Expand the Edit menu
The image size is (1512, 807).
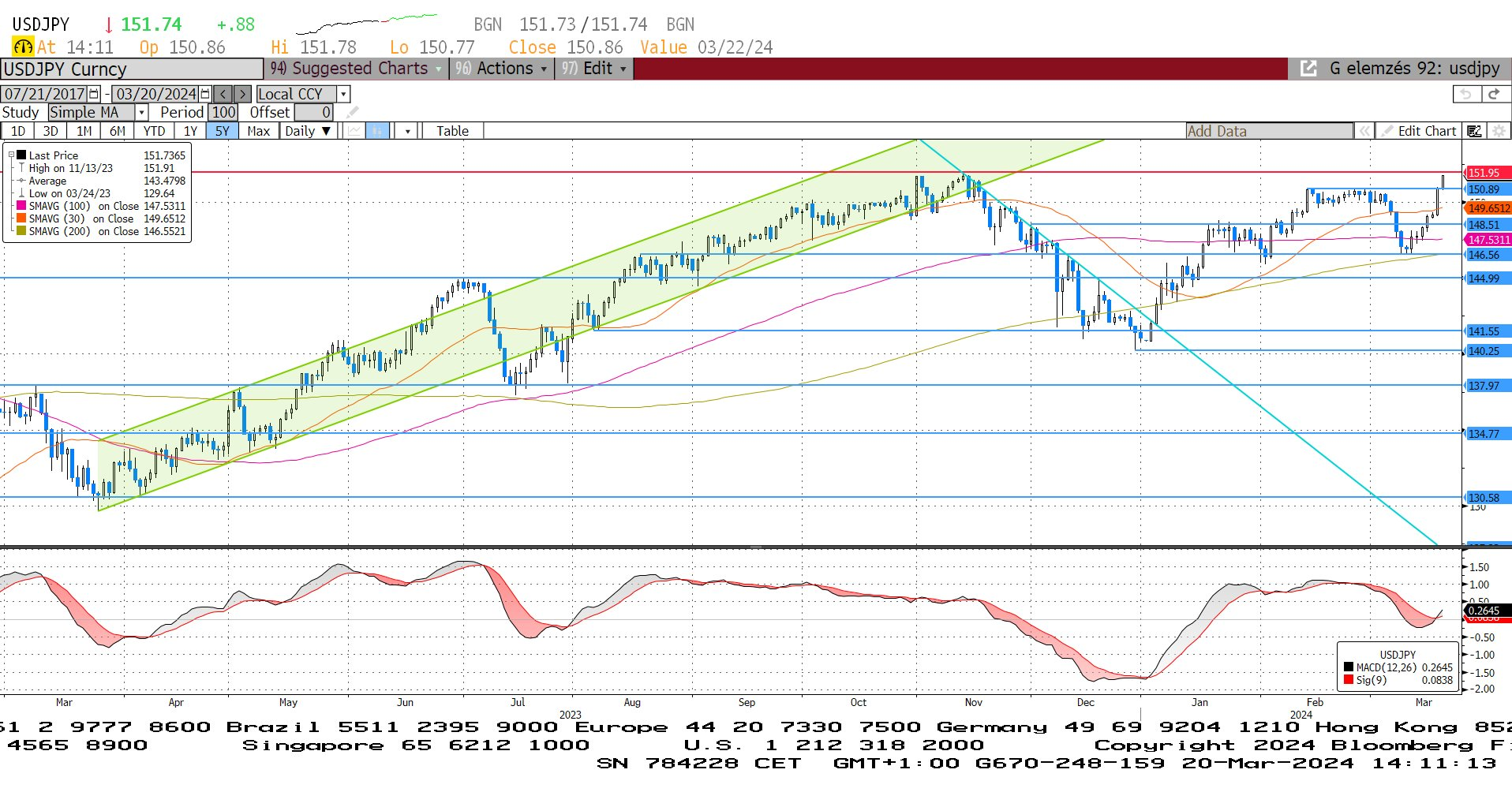point(594,69)
